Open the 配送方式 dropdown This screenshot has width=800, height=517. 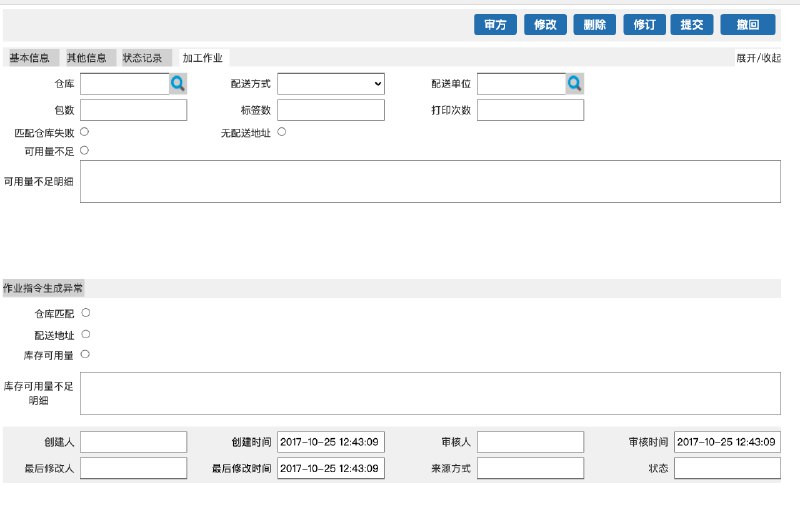click(331, 84)
